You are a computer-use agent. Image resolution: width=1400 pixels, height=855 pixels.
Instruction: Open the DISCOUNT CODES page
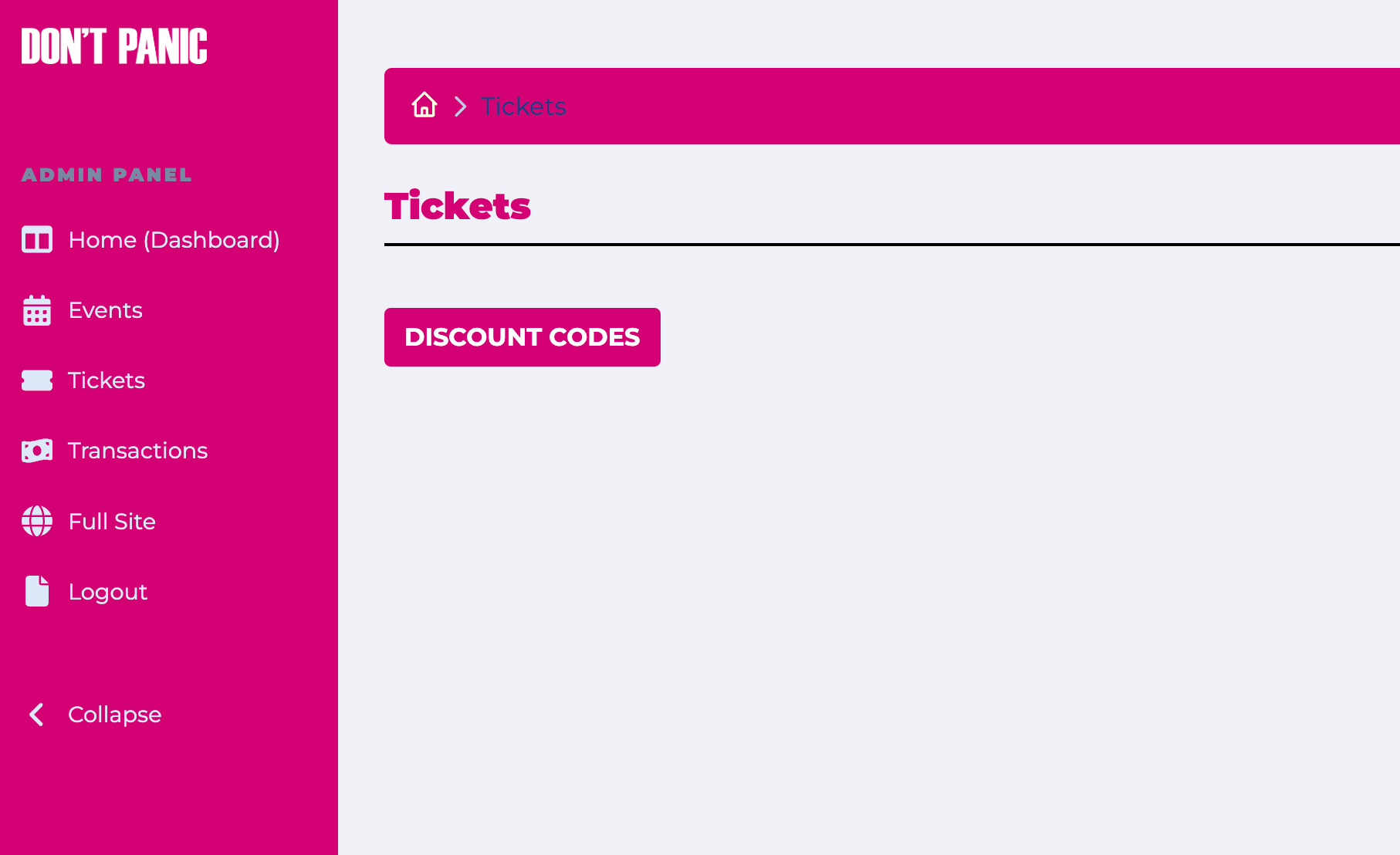coord(522,337)
